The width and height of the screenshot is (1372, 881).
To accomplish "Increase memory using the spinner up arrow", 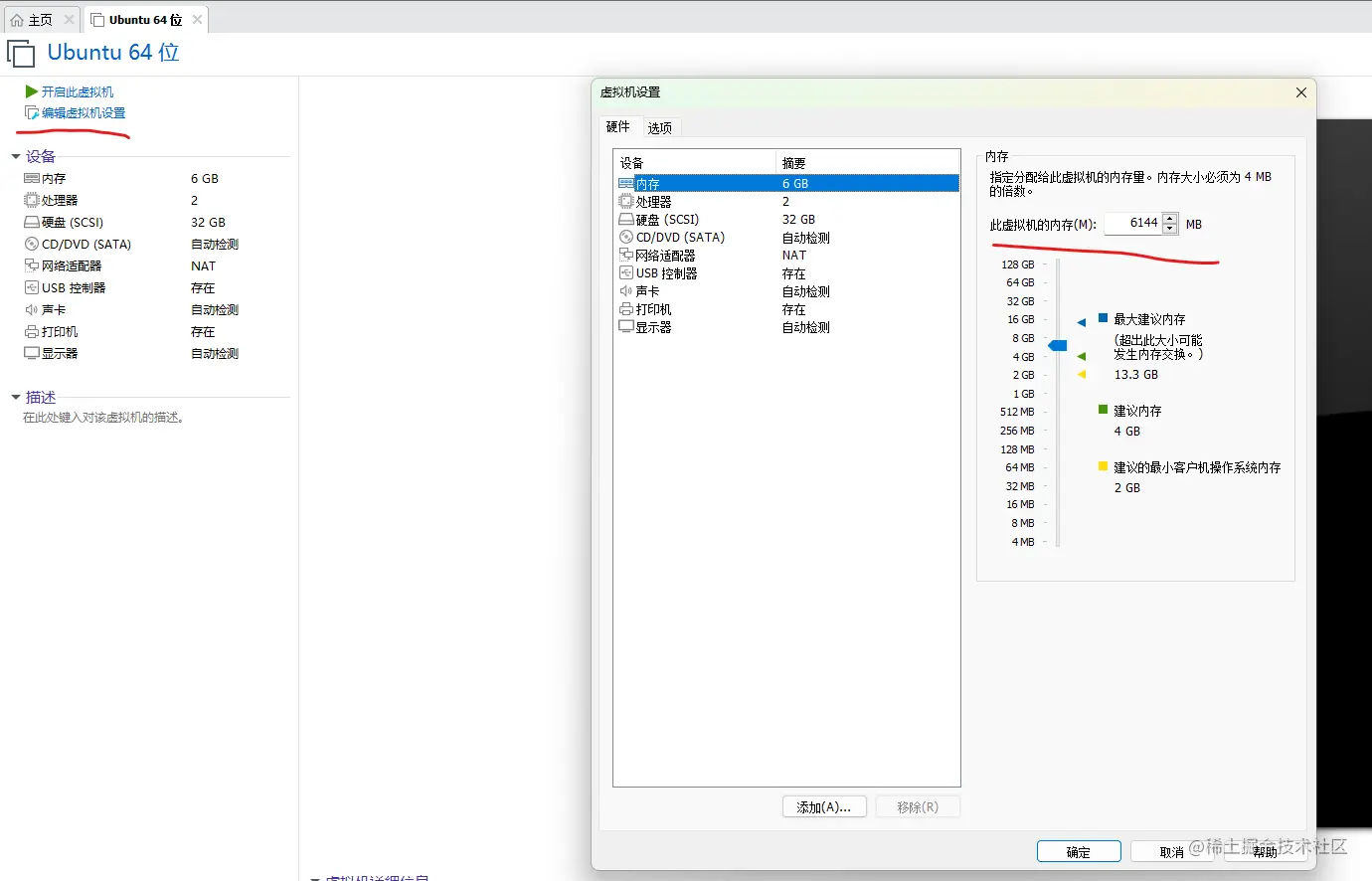I will 1170,219.
